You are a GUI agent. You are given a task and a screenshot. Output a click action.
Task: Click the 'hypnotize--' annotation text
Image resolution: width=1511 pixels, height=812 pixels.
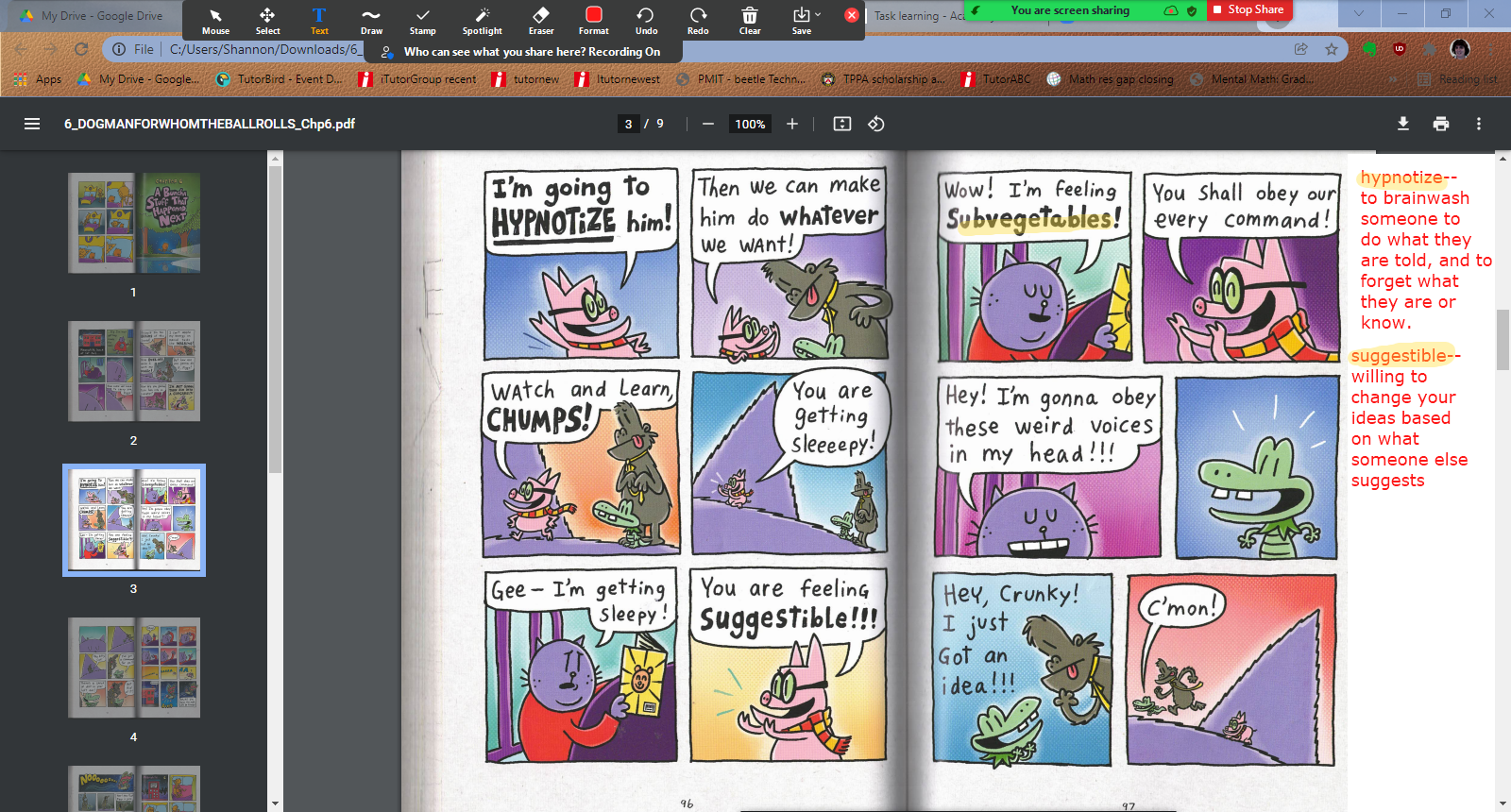[1408, 178]
